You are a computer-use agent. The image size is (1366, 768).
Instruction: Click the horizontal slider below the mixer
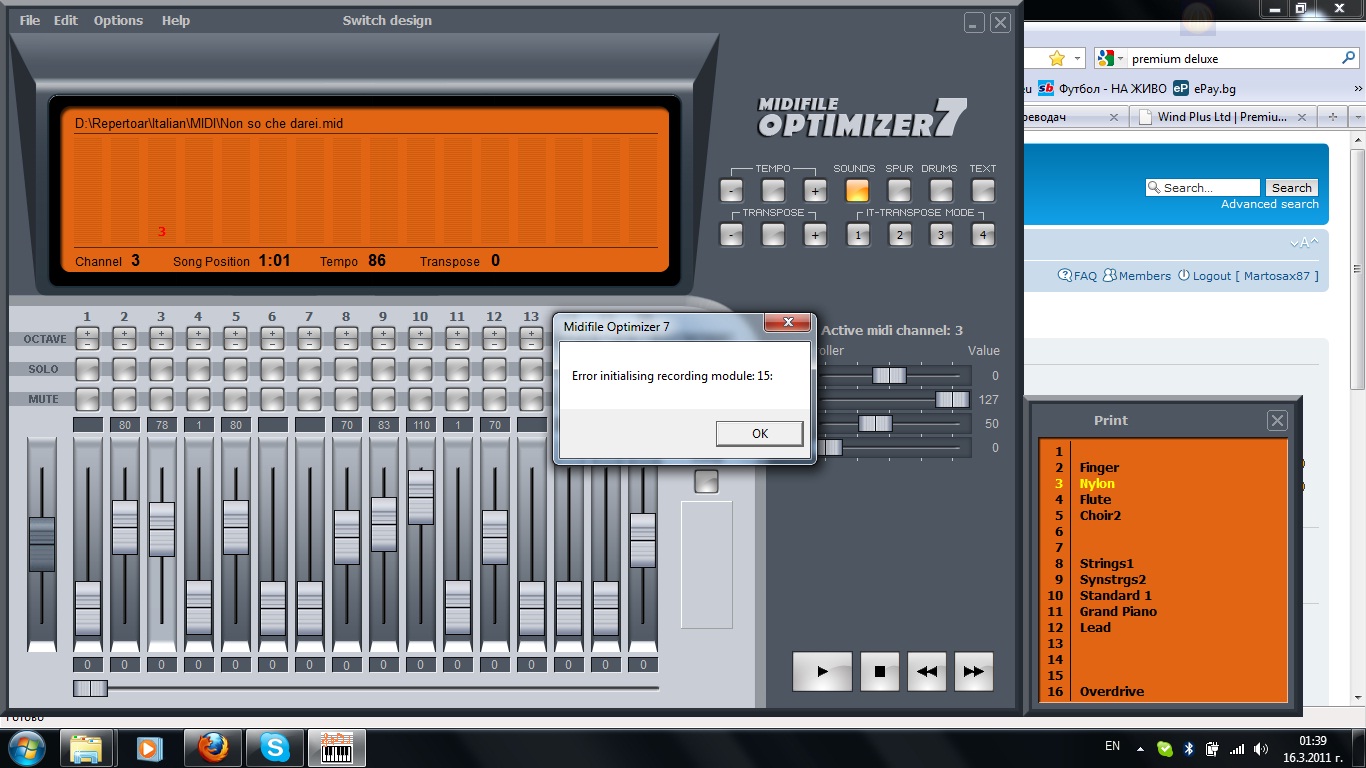90,688
